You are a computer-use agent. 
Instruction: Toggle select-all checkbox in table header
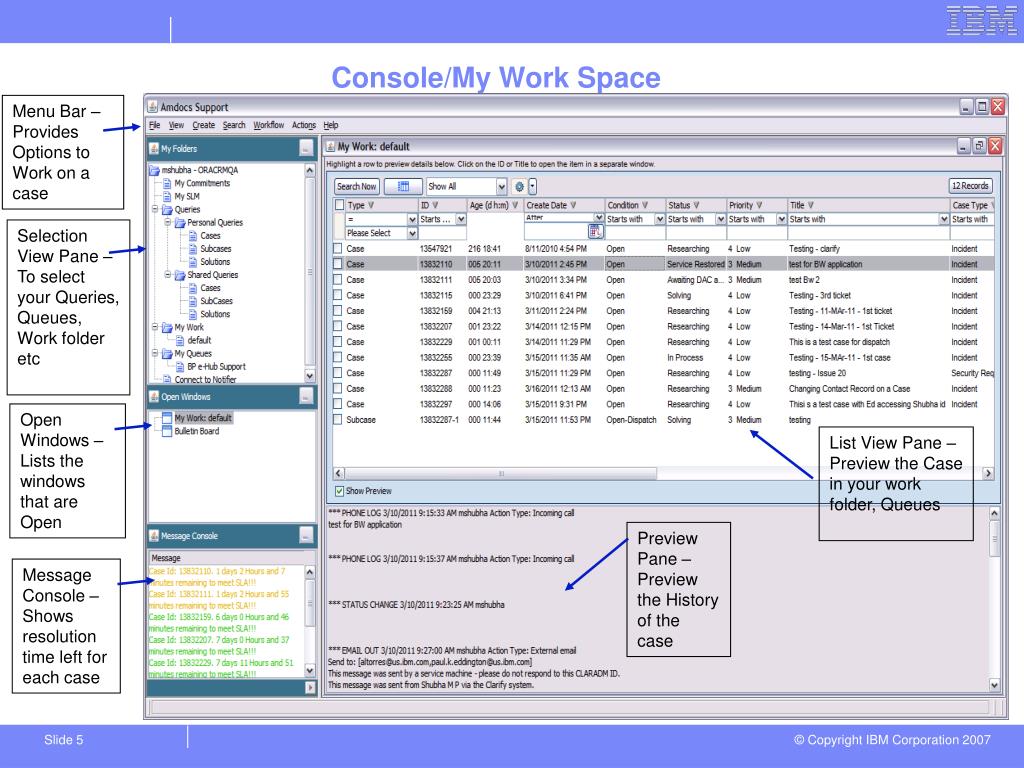(340, 205)
